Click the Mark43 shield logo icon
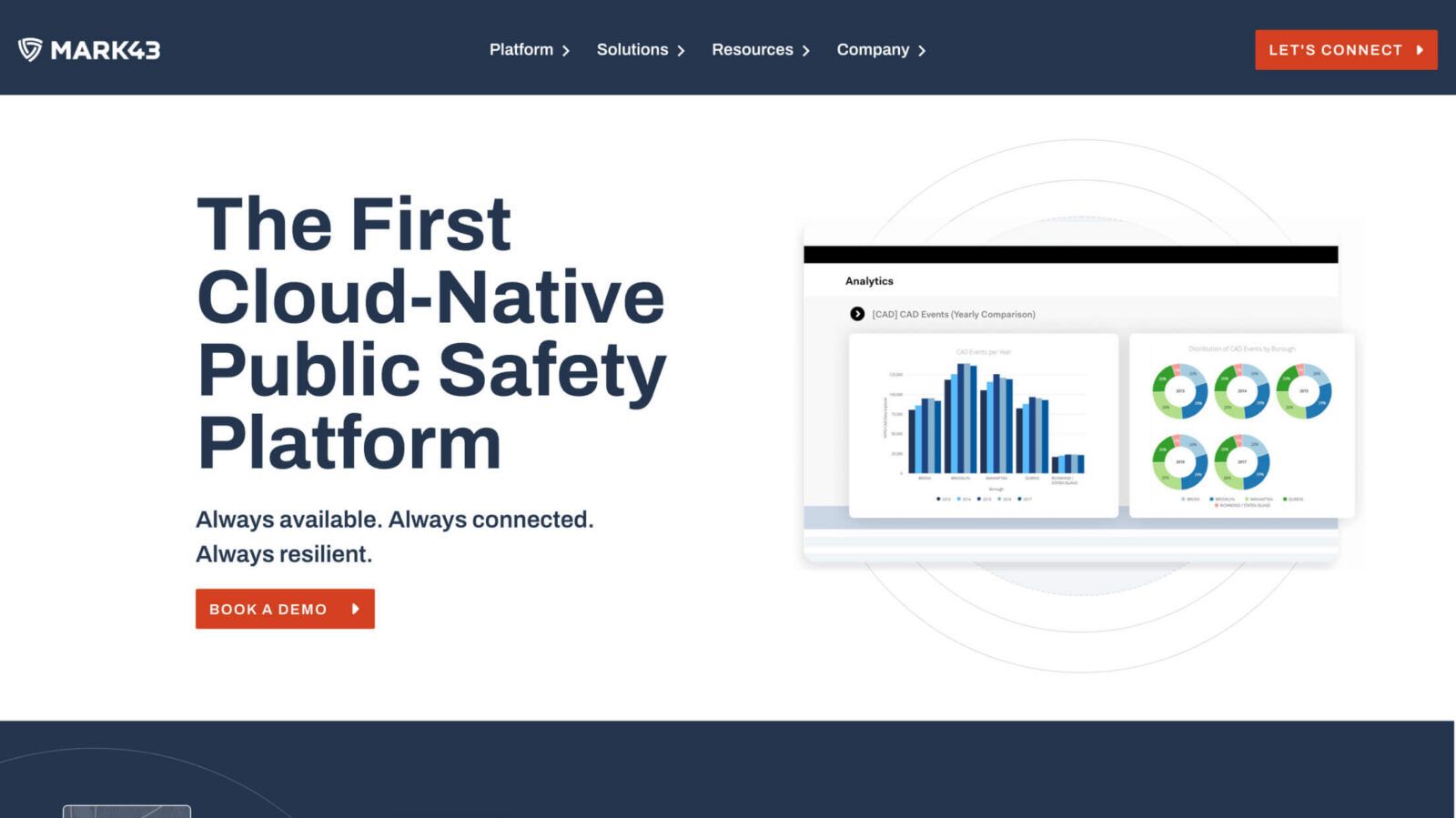The image size is (1456, 818). coord(30,49)
